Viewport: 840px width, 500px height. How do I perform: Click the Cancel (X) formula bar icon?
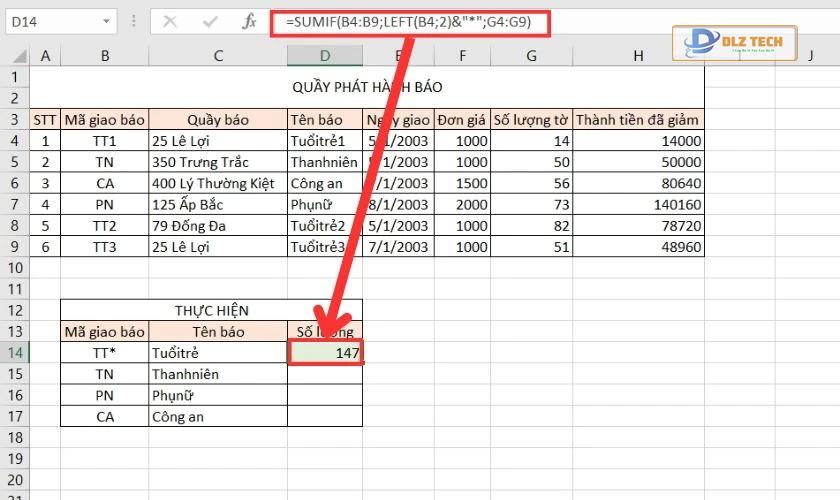[x=170, y=22]
